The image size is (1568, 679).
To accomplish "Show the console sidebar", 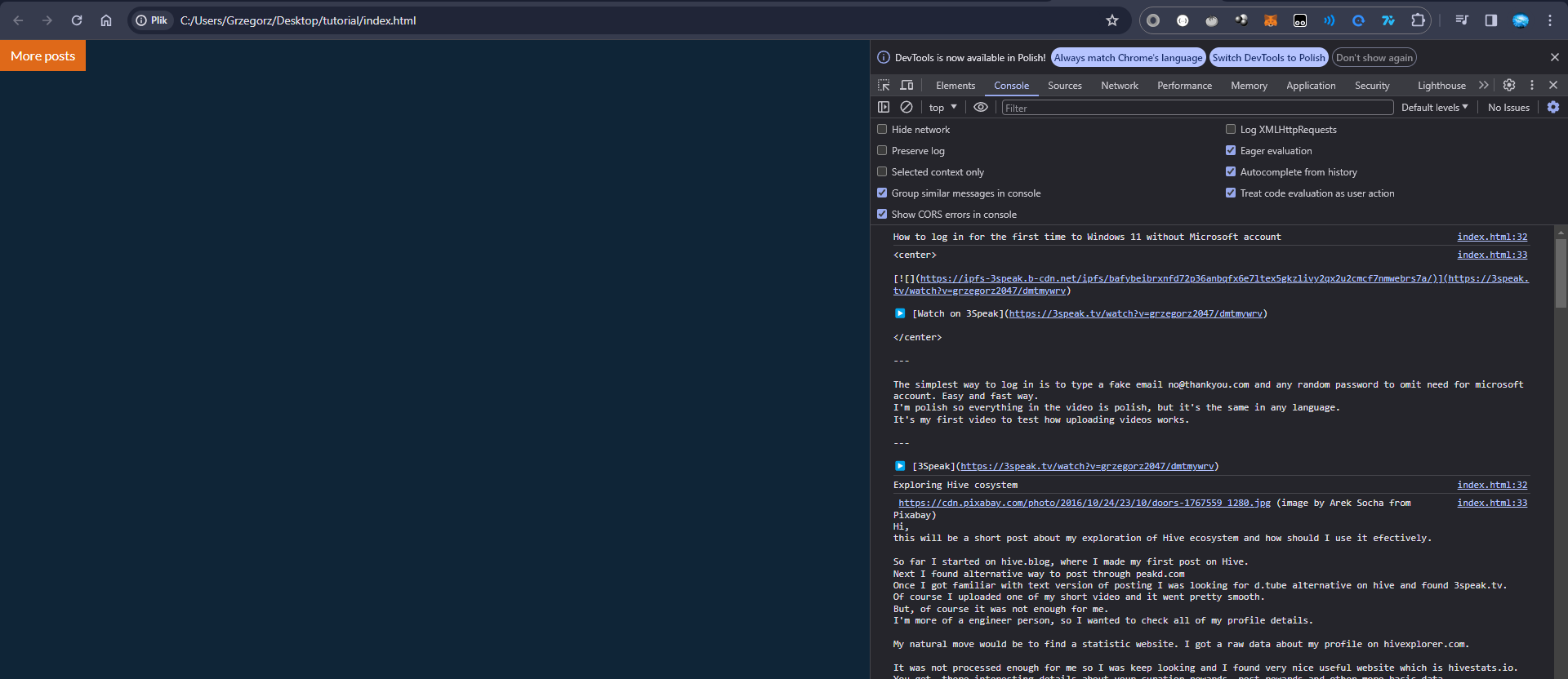I will (884, 107).
